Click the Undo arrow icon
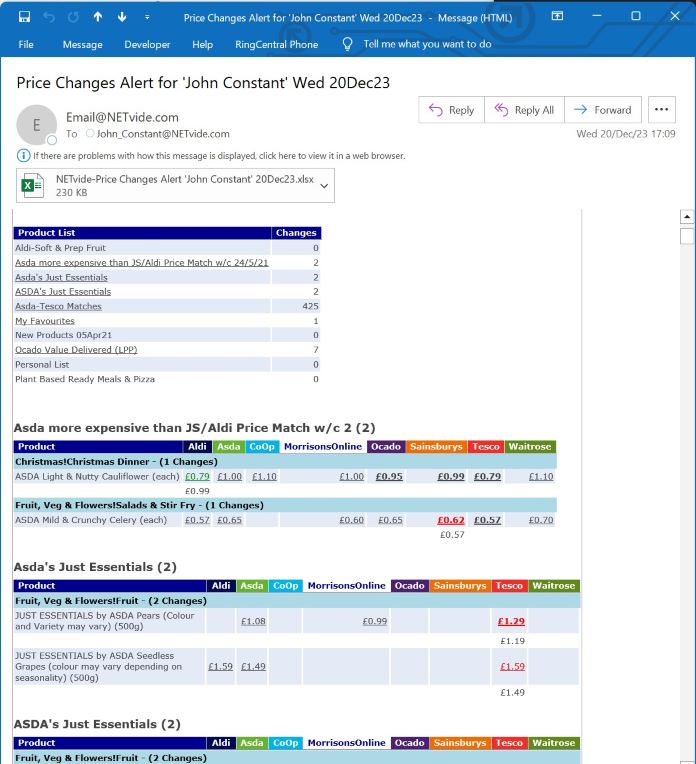 tap(49, 17)
